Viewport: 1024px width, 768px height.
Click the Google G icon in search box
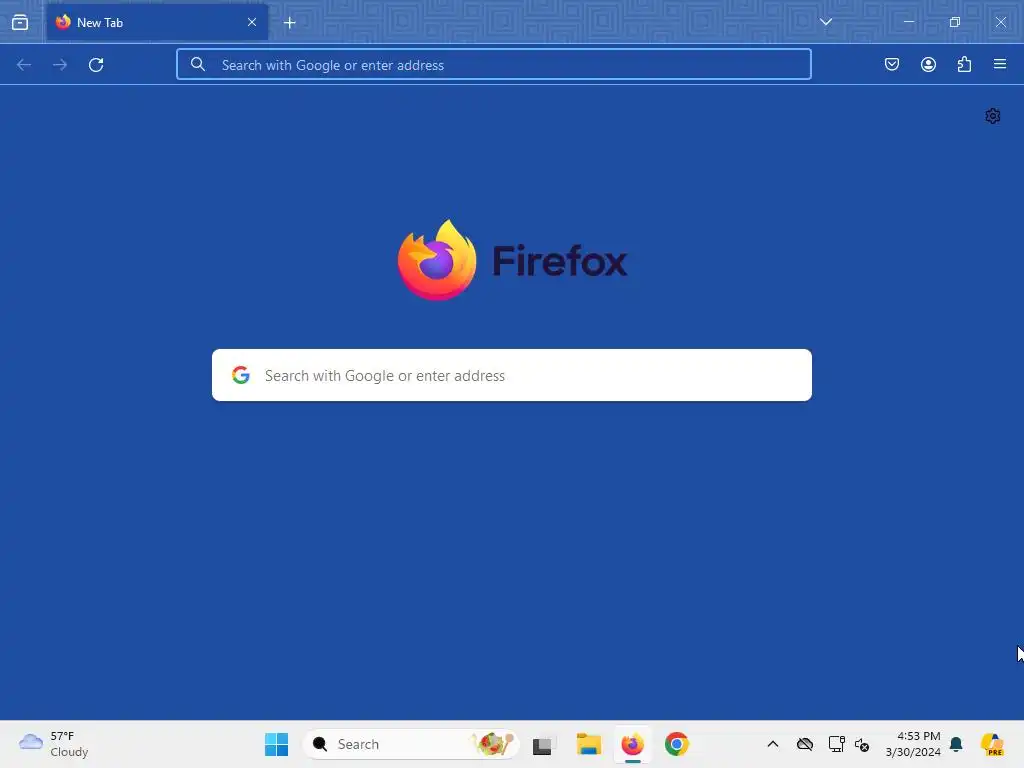click(x=241, y=375)
